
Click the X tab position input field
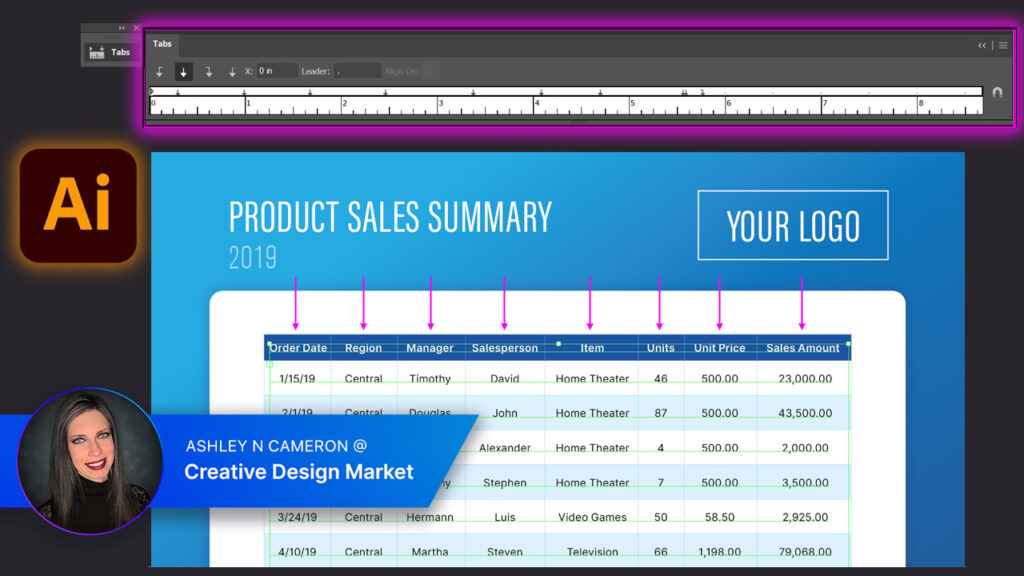click(277, 71)
